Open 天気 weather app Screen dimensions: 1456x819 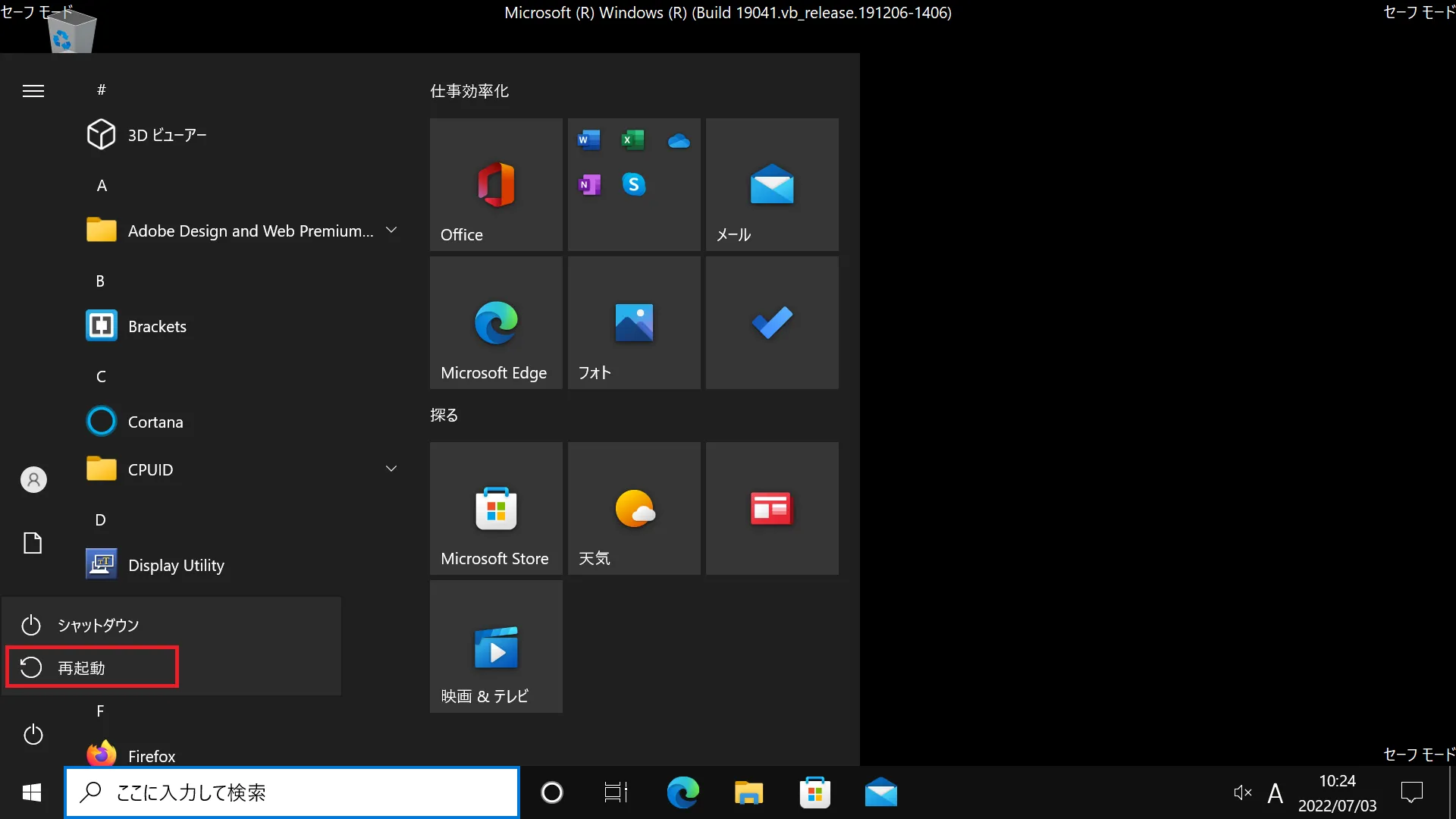(x=634, y=508)
